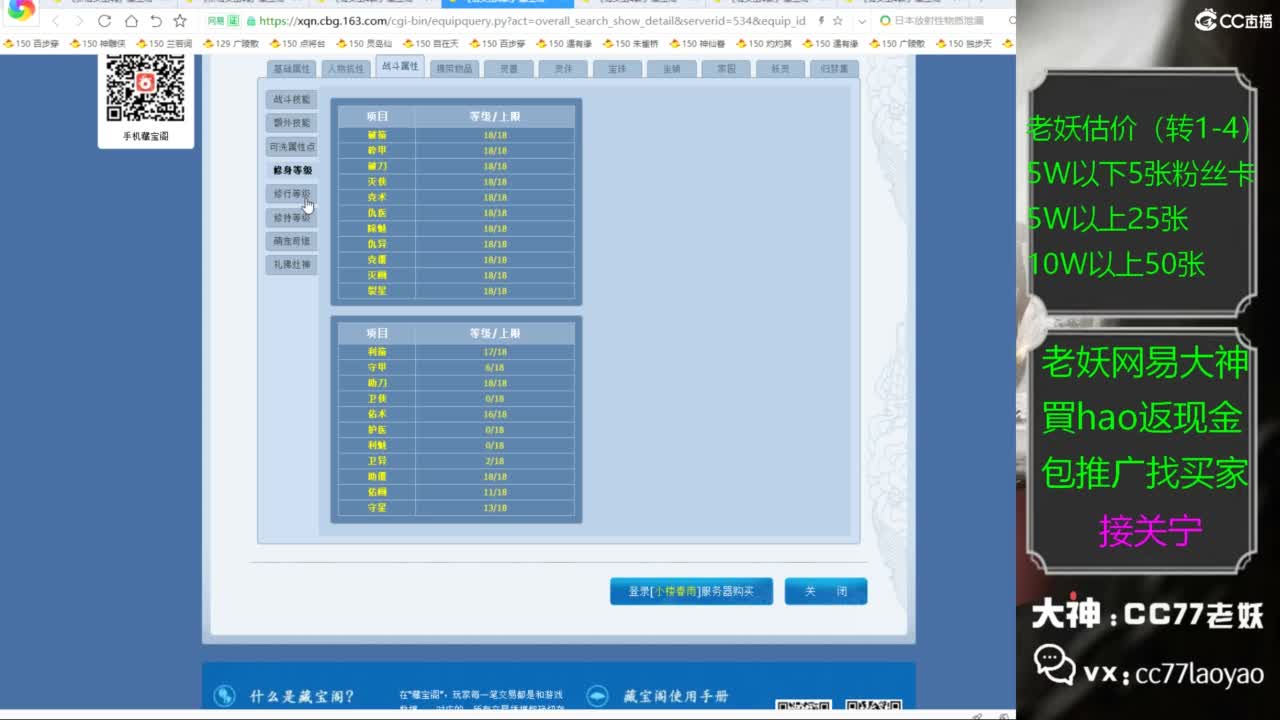The width and height of the screenshot is (1280, 720).
Task: Open the 150 自在天 bookmark
Action: [x=430, y=44]
